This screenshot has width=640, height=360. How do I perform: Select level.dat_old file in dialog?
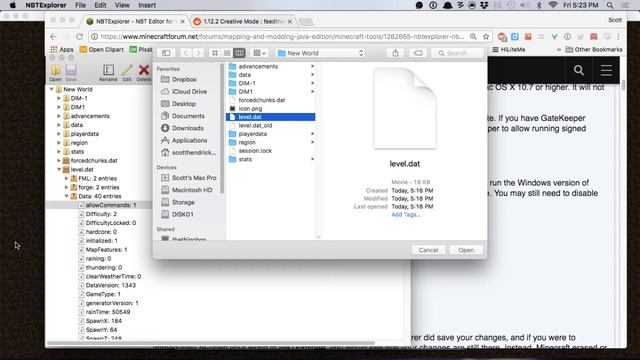tap(255, 125)
